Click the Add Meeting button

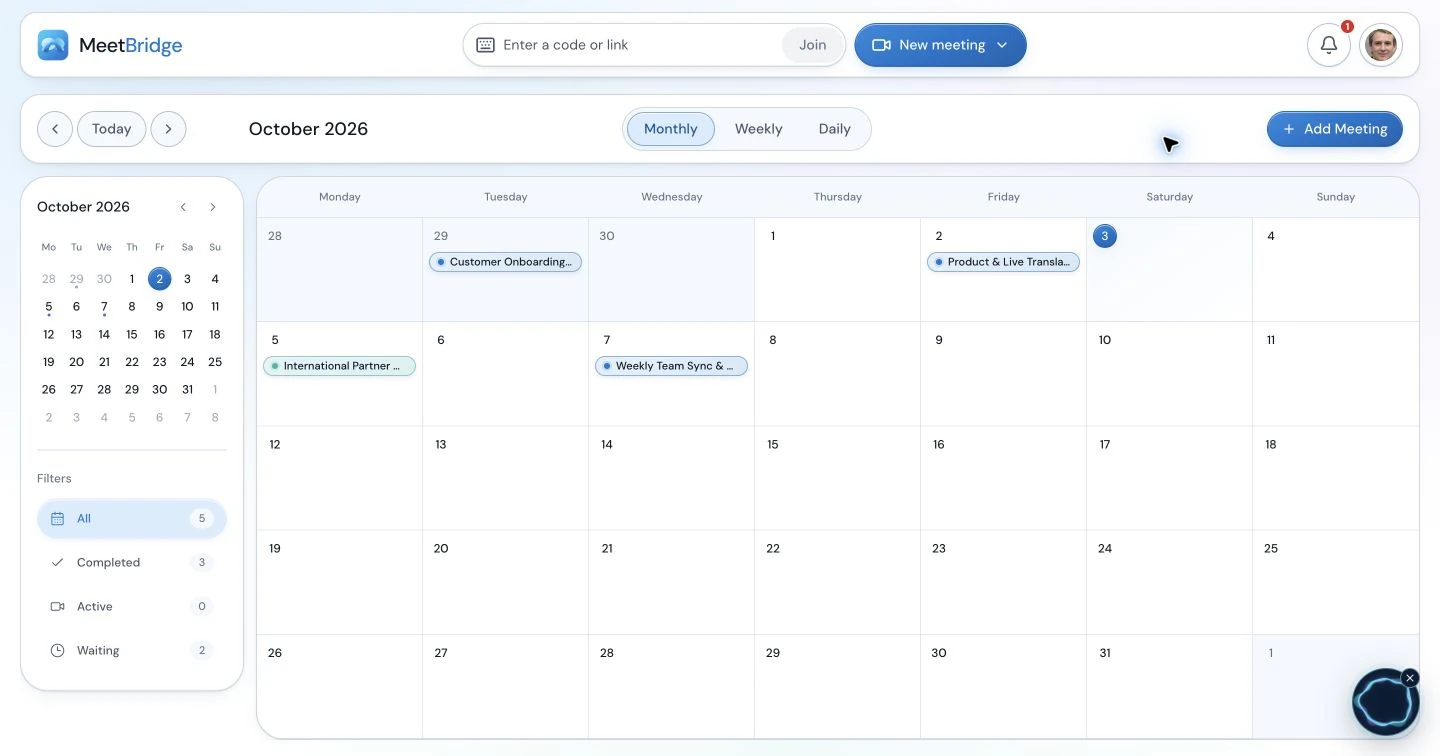point(1334,129)
